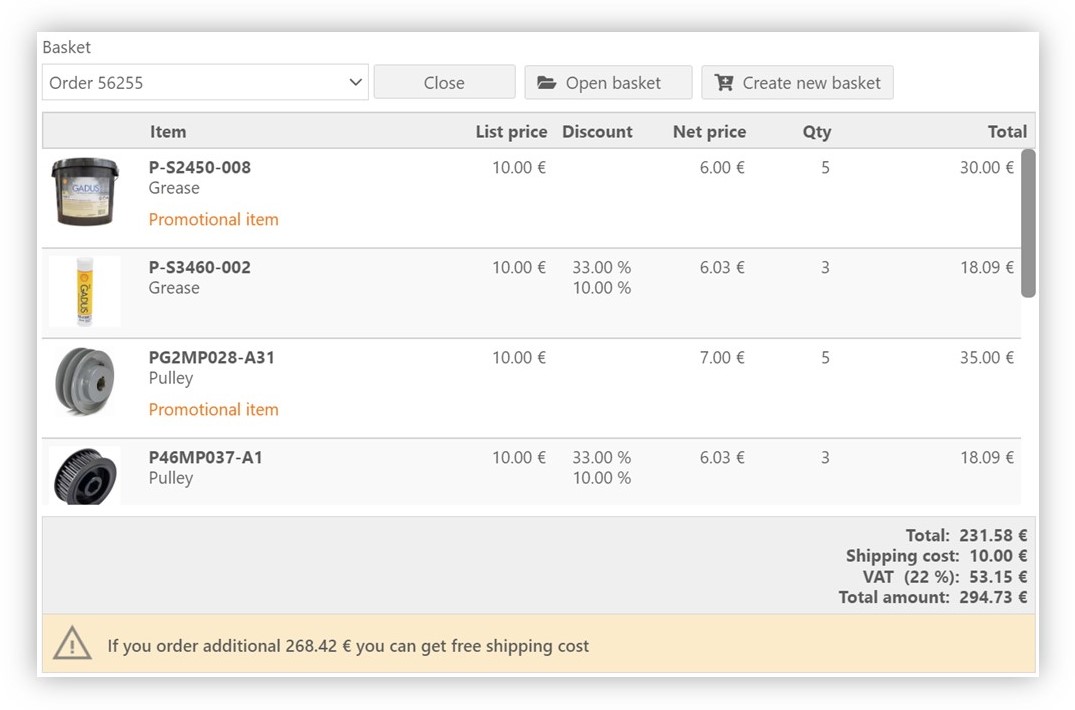This screenshot has width=1075, height=710.
Task: Open the Order 56255 basket dropdown
Action: click(205, 83)
